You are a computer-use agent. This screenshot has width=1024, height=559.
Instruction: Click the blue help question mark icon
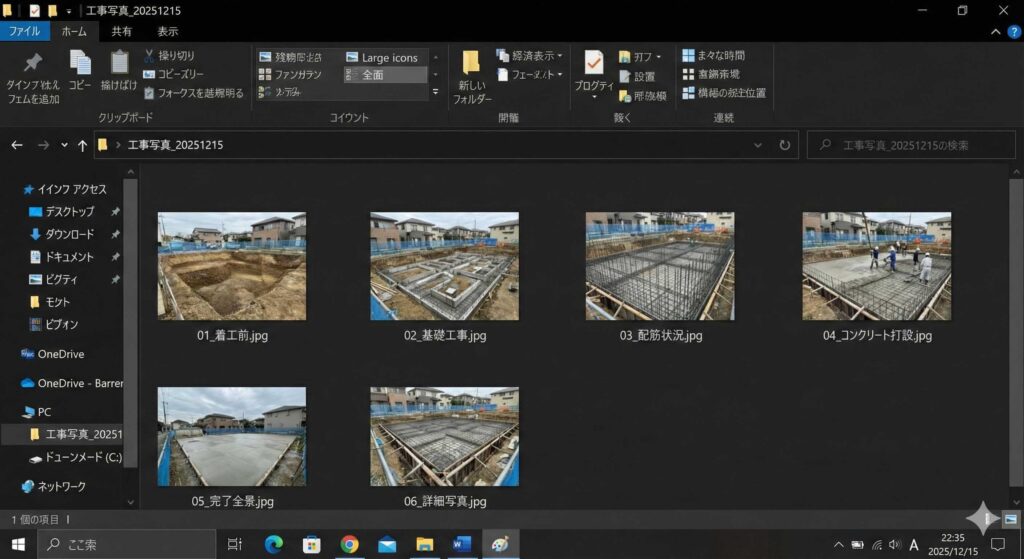coord(1013,31)
